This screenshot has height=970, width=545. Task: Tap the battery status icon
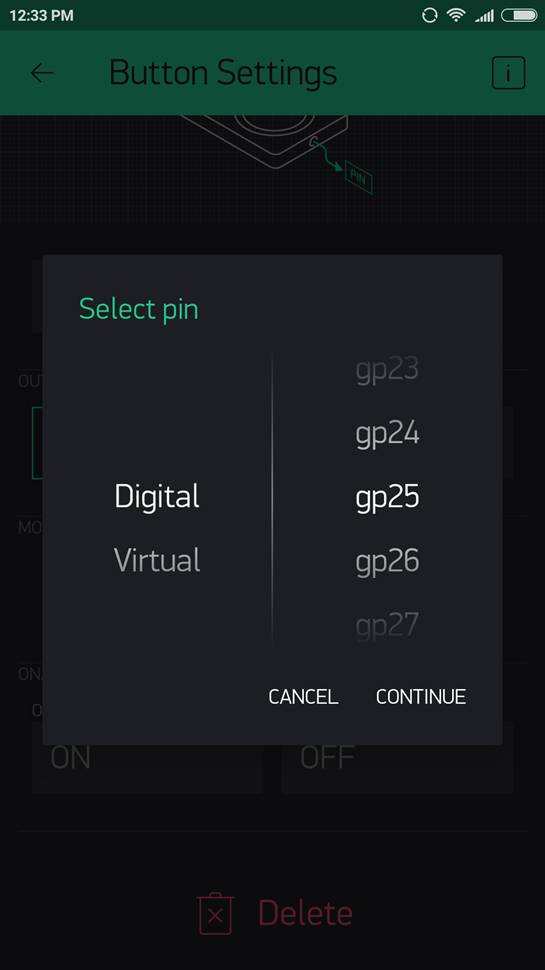(x=518, y=15)
